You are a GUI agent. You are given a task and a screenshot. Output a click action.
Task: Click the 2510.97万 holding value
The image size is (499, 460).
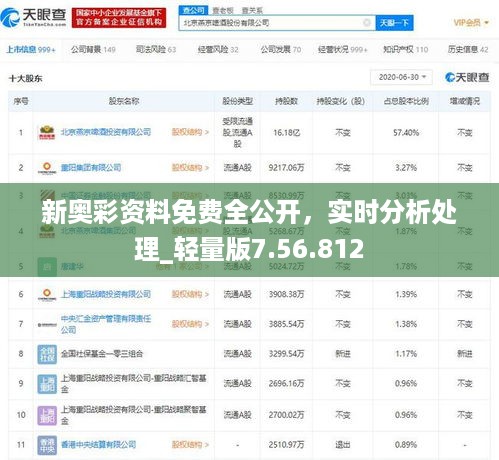[286, 445]
